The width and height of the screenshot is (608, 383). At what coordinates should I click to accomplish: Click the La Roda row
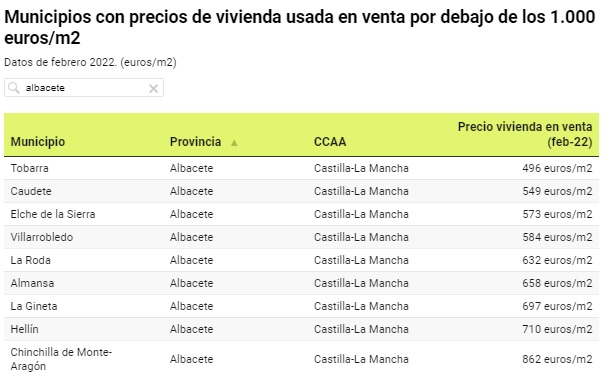(x=301, y=260)
